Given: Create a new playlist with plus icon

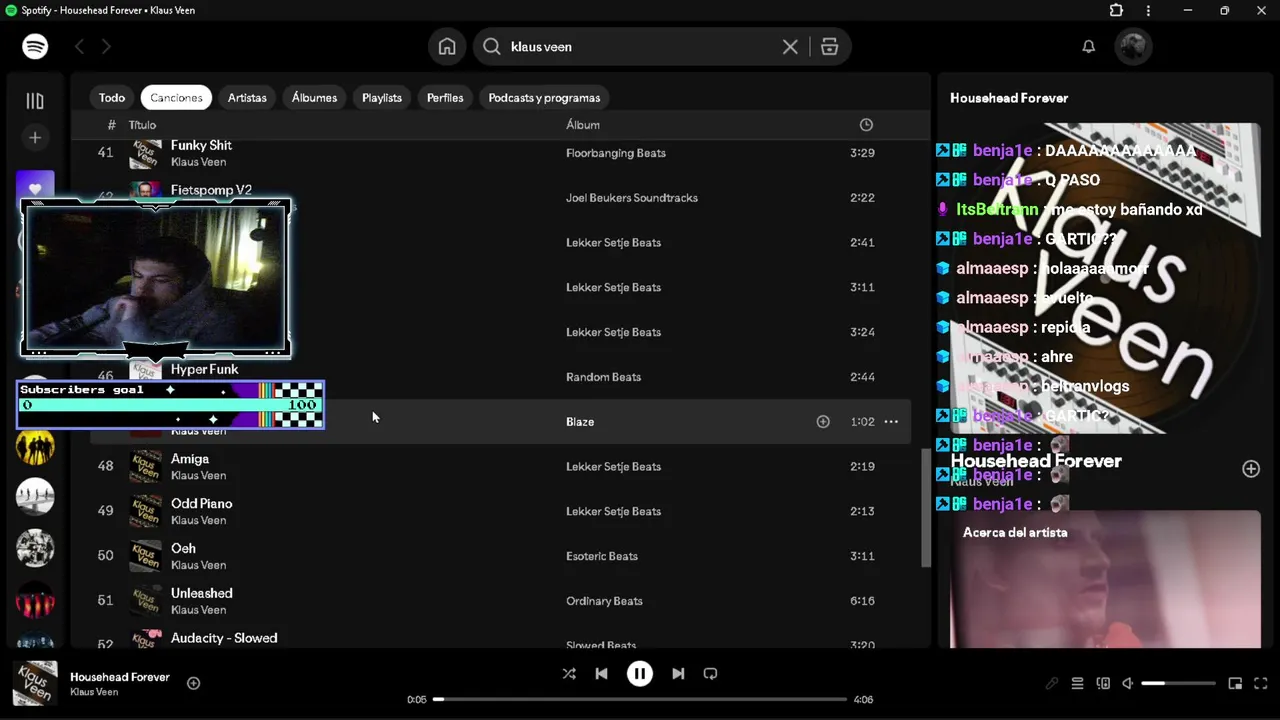Looking at the screenshot, I should click(x=35, y=137).
